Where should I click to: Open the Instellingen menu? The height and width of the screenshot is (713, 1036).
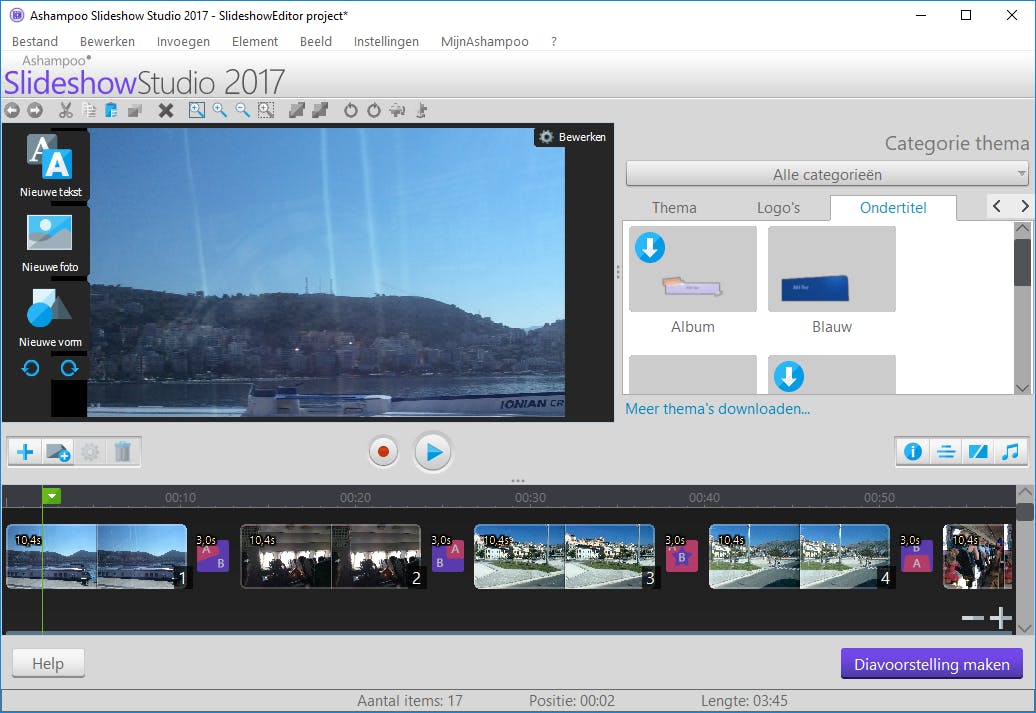point(386,41)
